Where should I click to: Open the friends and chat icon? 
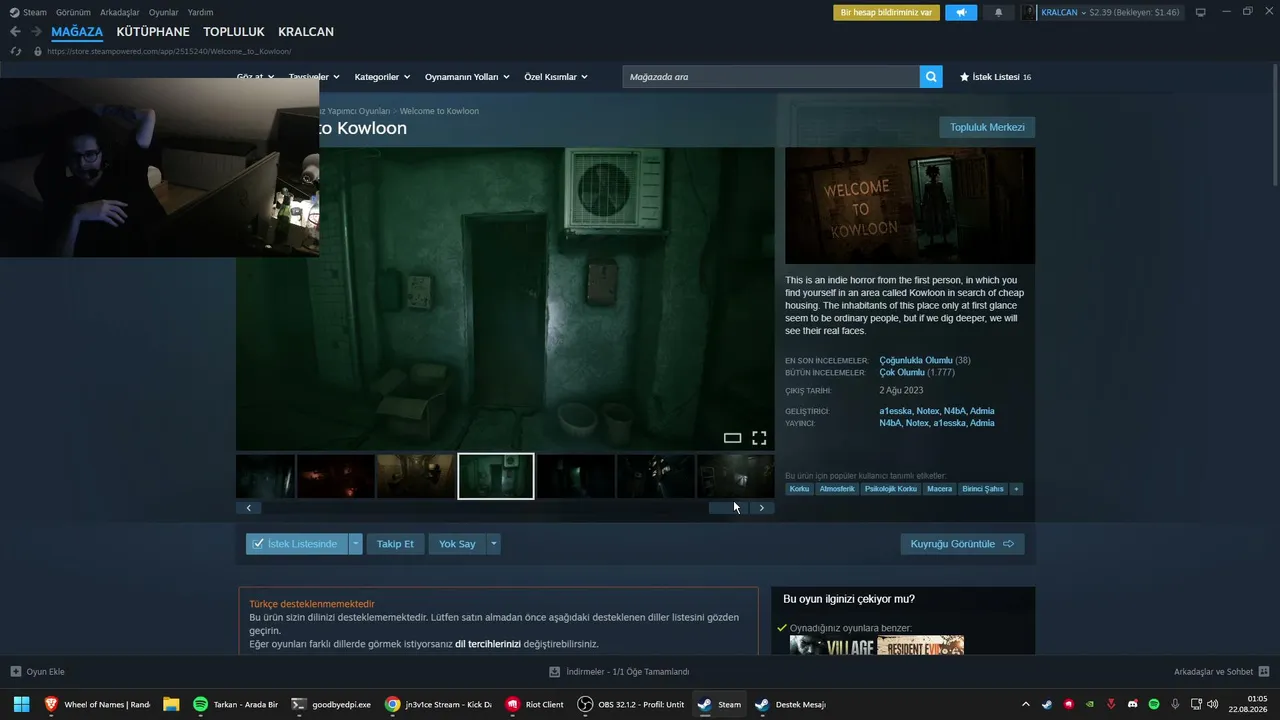click(x=1264, y=672)
